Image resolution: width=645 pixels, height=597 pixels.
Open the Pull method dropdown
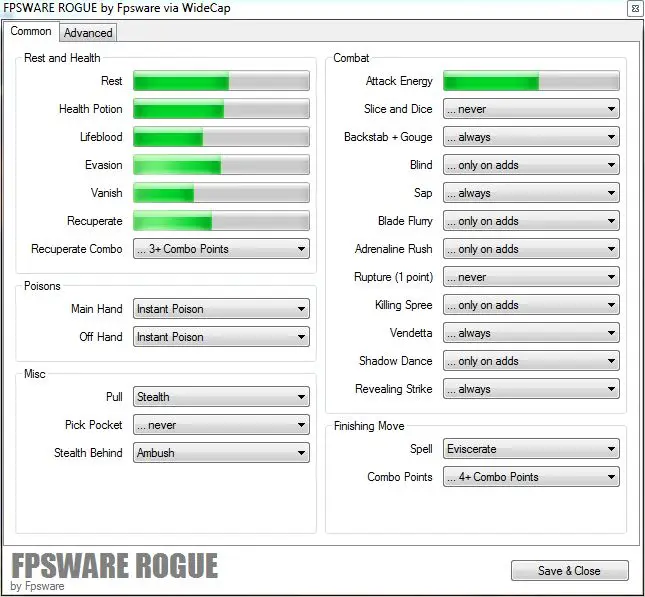pyautogui.click(x=221, y=397)
